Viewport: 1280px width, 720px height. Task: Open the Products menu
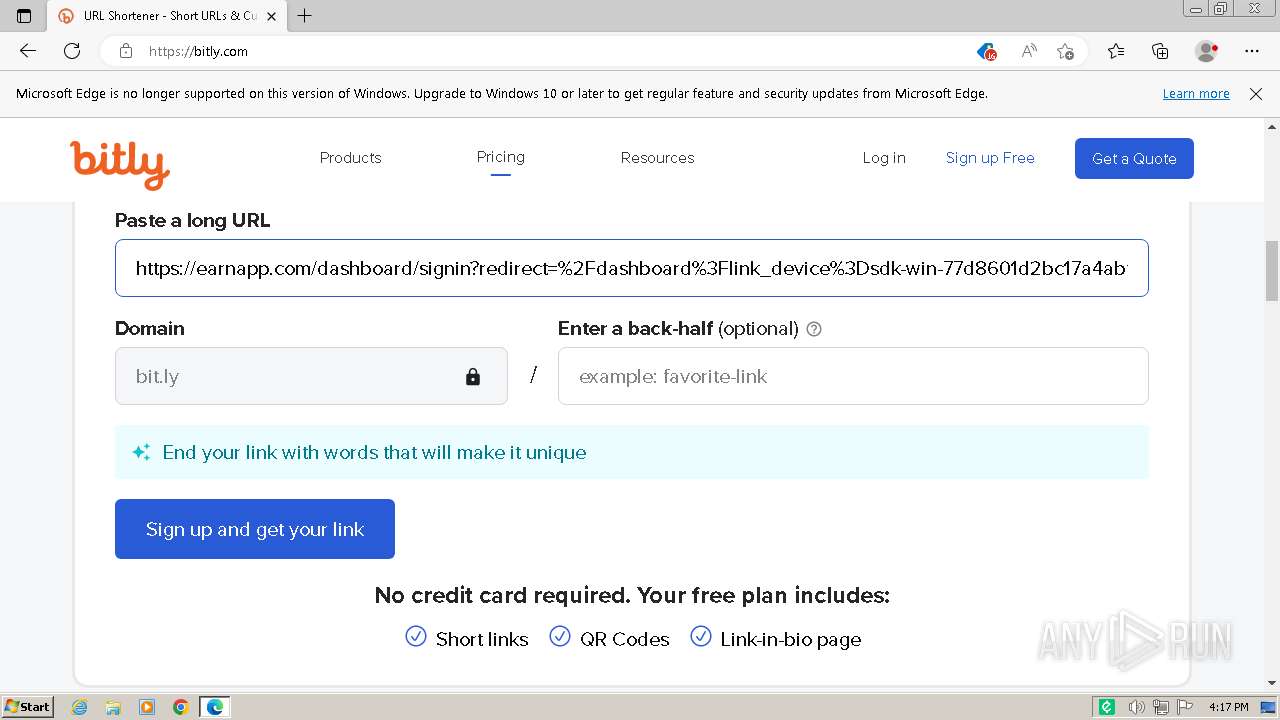click(351, 158)
